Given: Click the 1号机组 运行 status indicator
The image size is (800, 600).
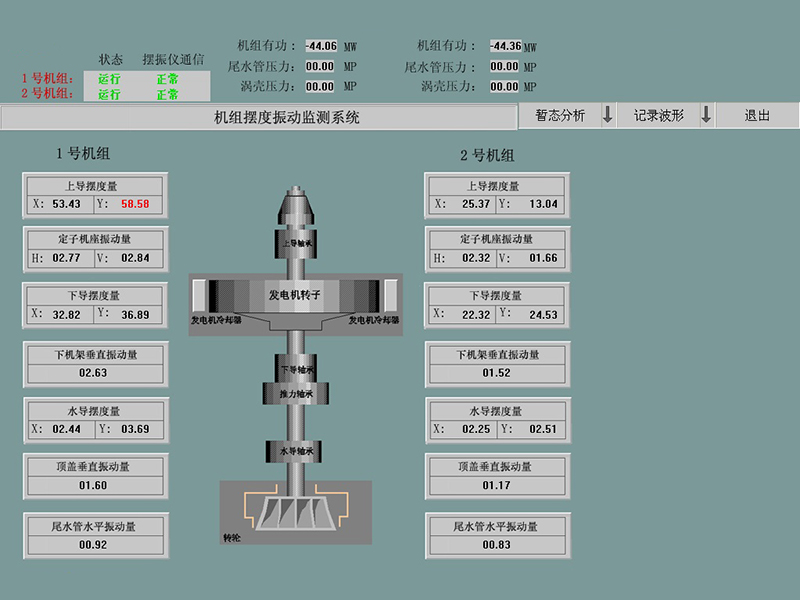Looking at the screenshot, I should pos(109,78).
